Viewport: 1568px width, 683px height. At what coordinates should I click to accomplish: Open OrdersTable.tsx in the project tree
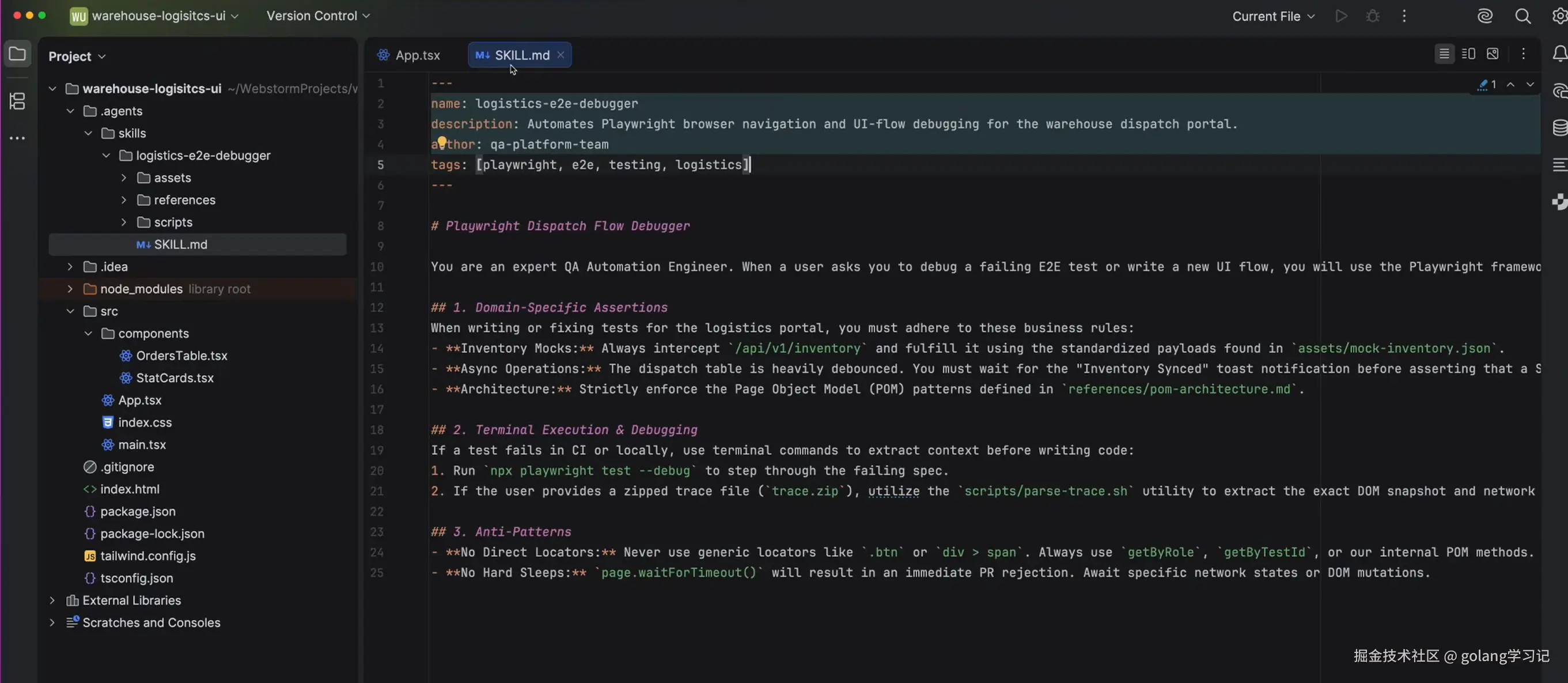[181, 356]
